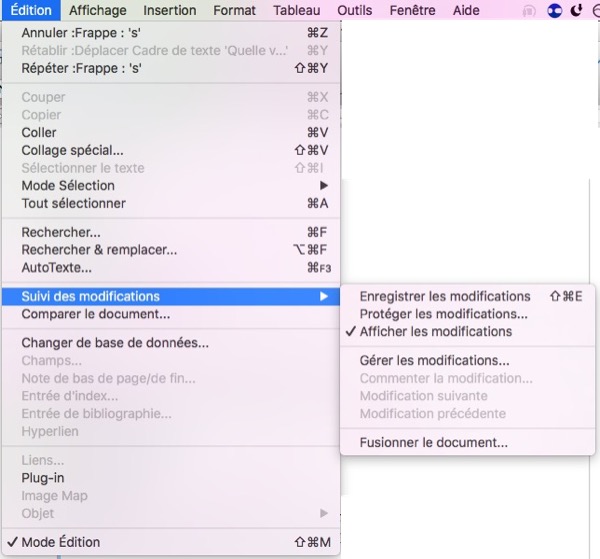Click the crescent moon menu bar icon

[576, 10]
